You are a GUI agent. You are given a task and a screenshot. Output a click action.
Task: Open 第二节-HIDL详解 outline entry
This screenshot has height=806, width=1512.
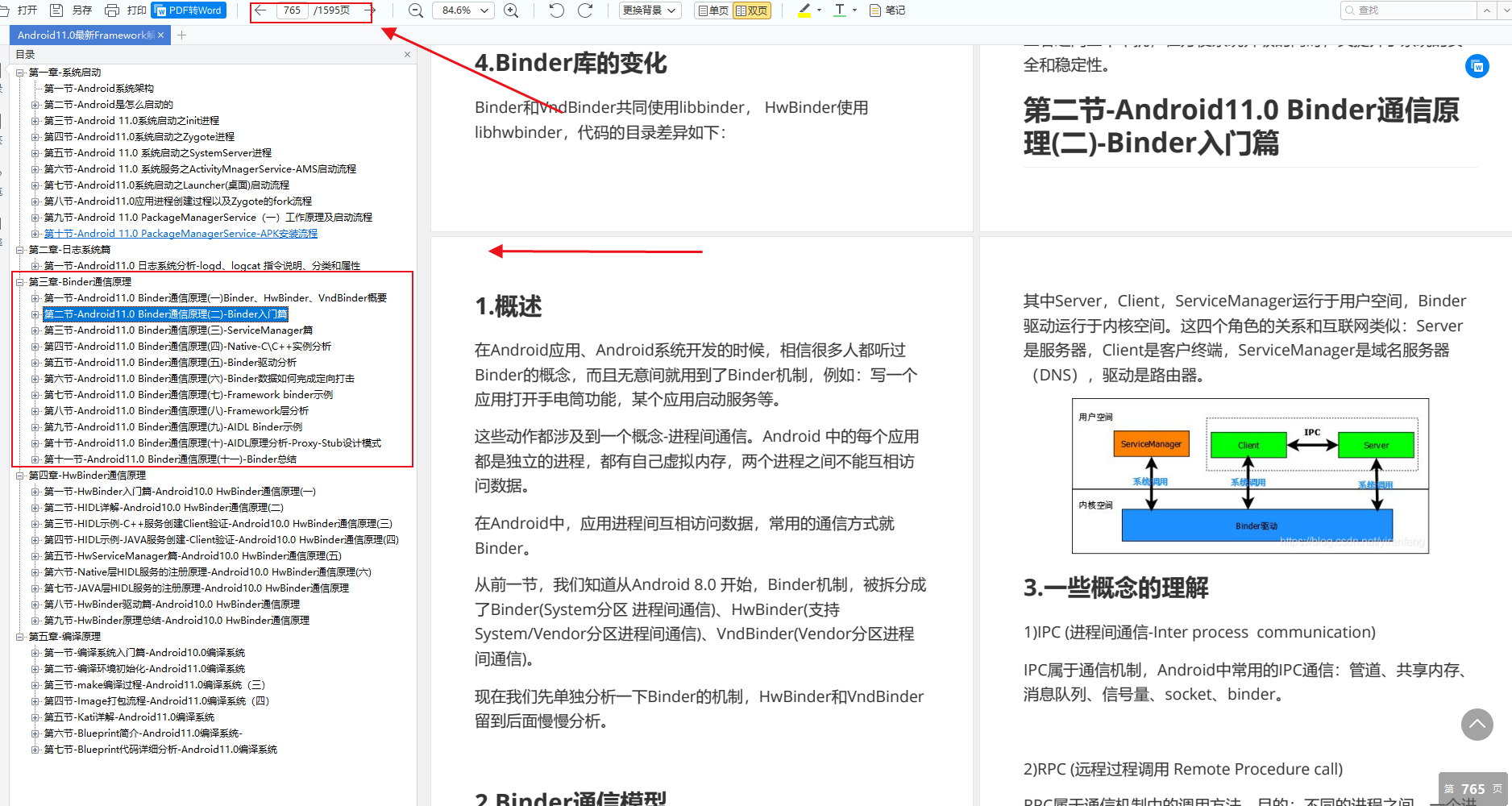point(164,508)
